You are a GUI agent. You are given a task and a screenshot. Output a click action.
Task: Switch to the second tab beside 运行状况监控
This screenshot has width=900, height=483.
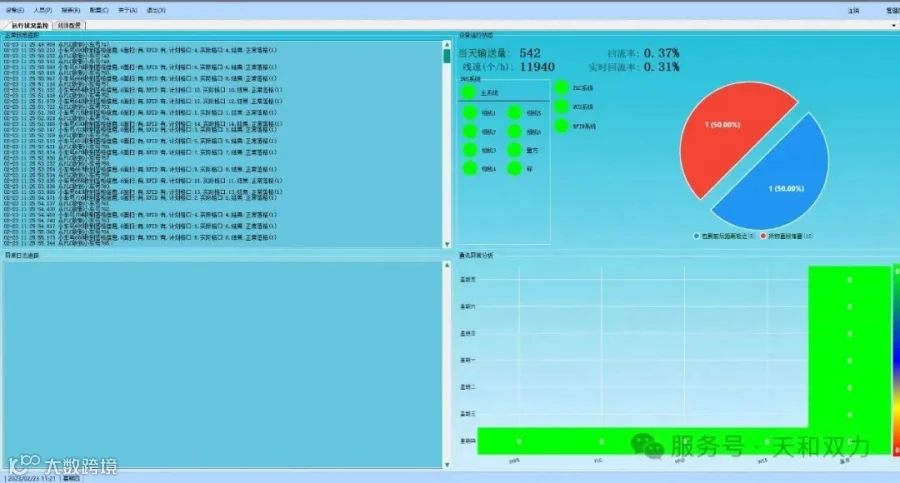pos(69,25)
